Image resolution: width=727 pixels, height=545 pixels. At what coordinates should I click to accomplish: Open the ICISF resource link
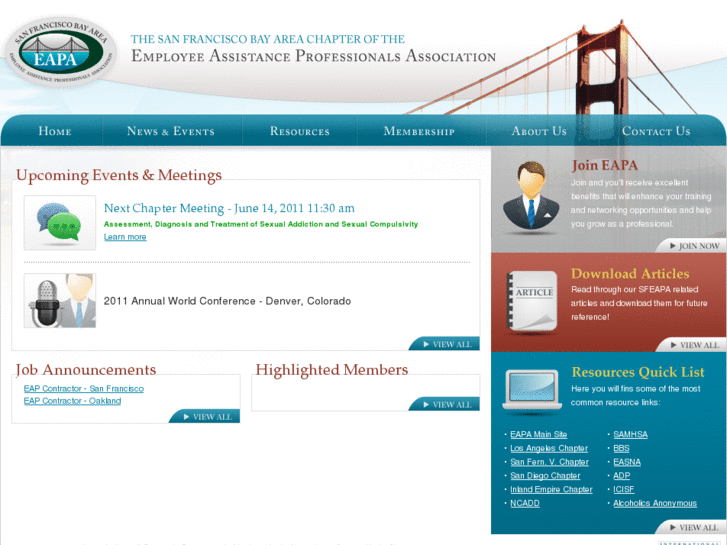click(x=624, y=489)
